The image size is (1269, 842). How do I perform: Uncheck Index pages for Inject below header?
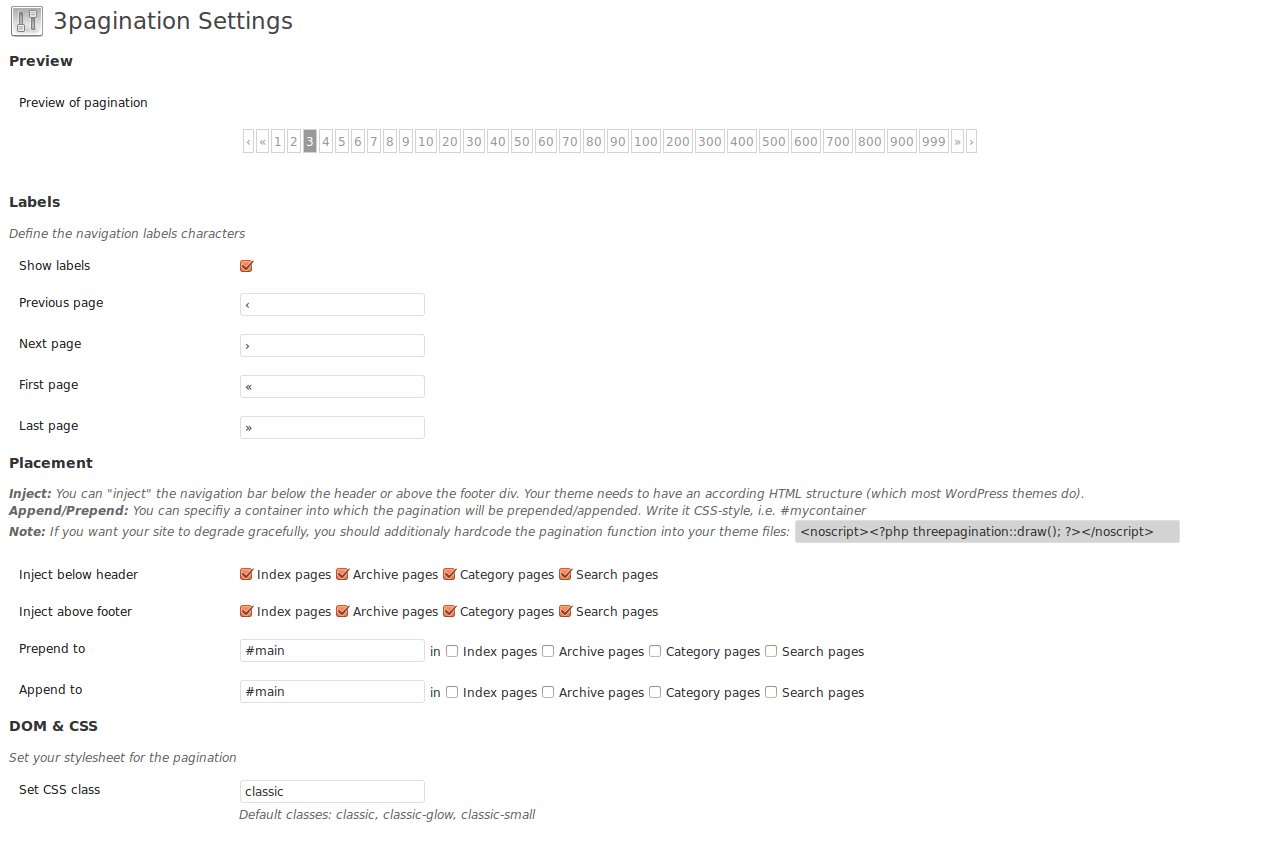point(246,574)
